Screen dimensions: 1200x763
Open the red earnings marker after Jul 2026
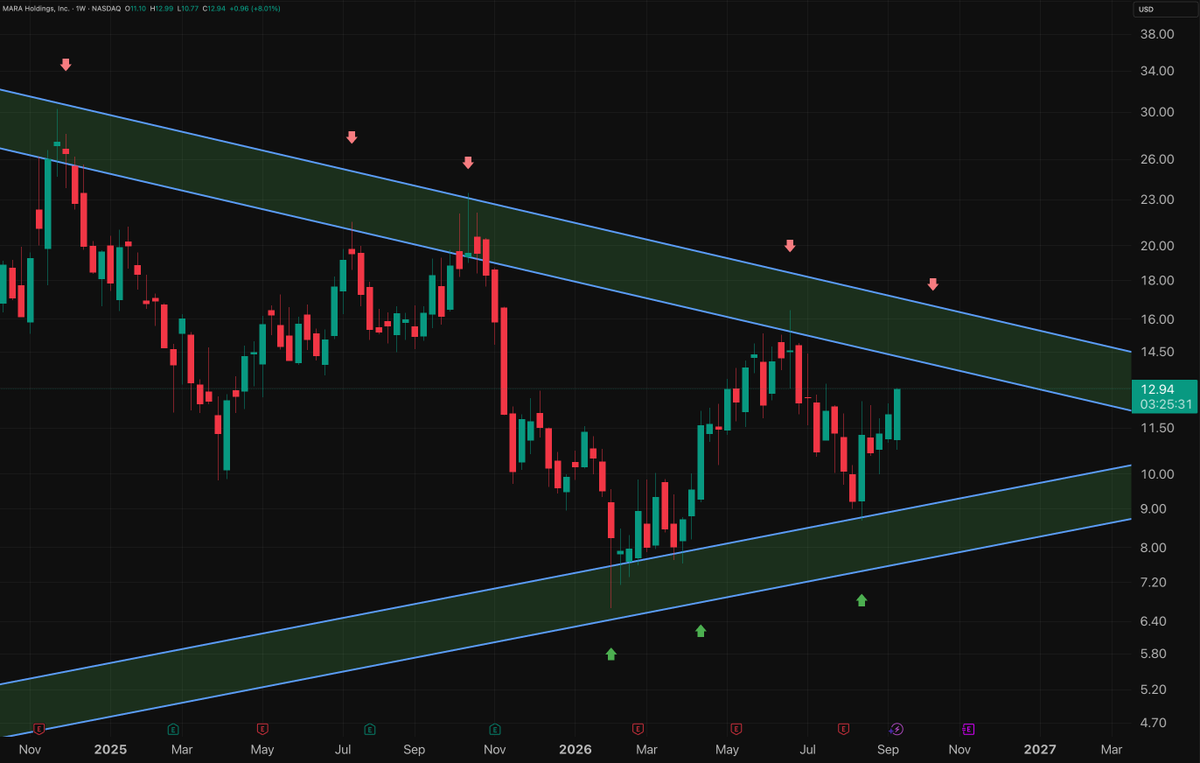click(844, 729)
